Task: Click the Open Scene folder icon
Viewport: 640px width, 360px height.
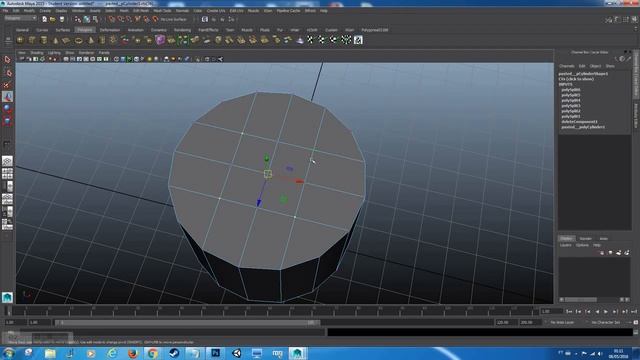Action: [x=53, y=19]
